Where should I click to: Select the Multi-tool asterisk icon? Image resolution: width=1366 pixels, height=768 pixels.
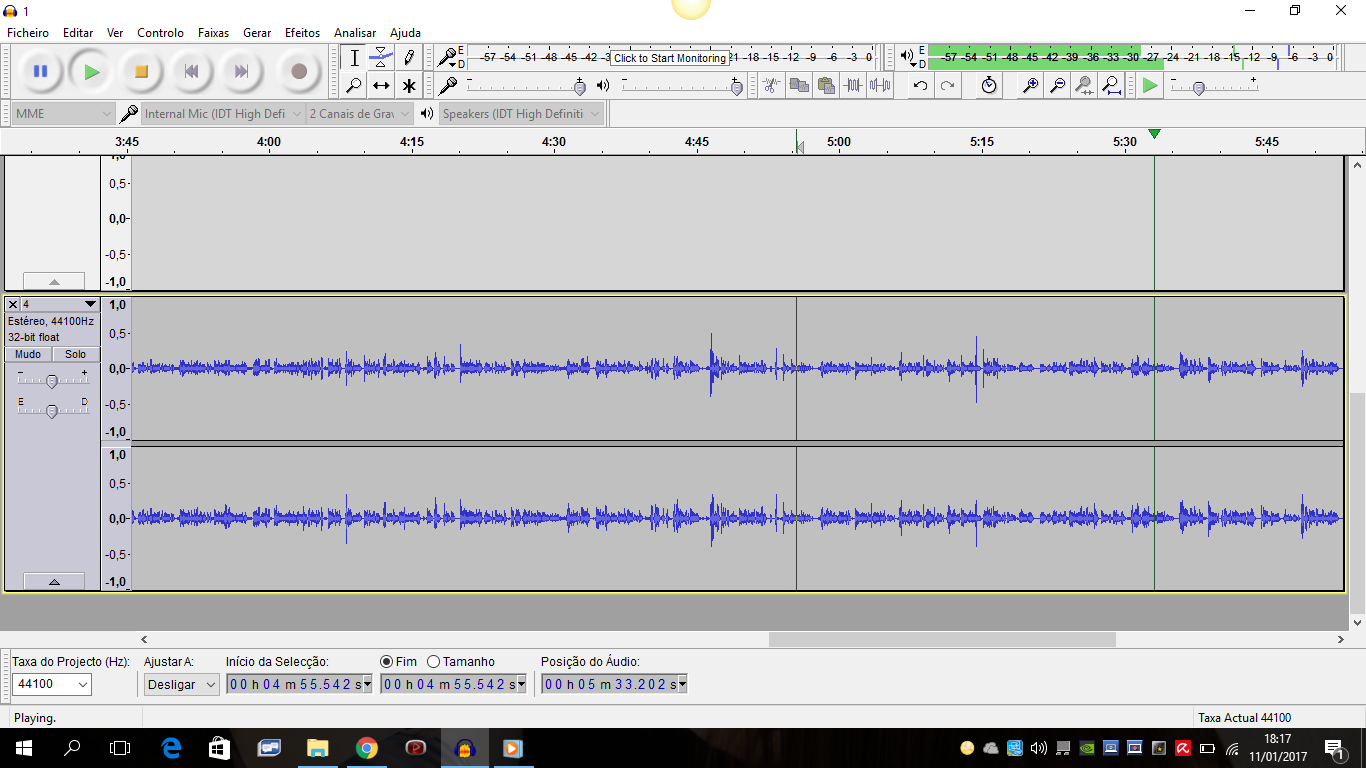pyautogui.click(x=409, y=86)
